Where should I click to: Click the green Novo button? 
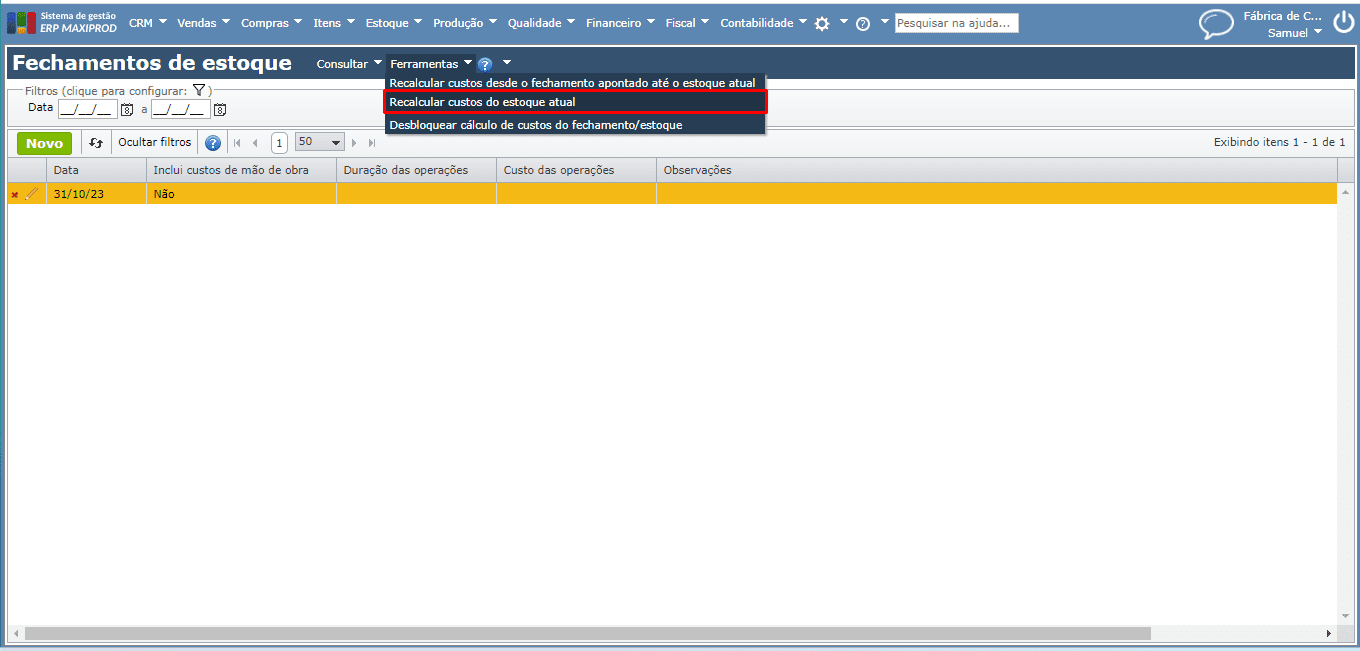(x=44, y=143)
